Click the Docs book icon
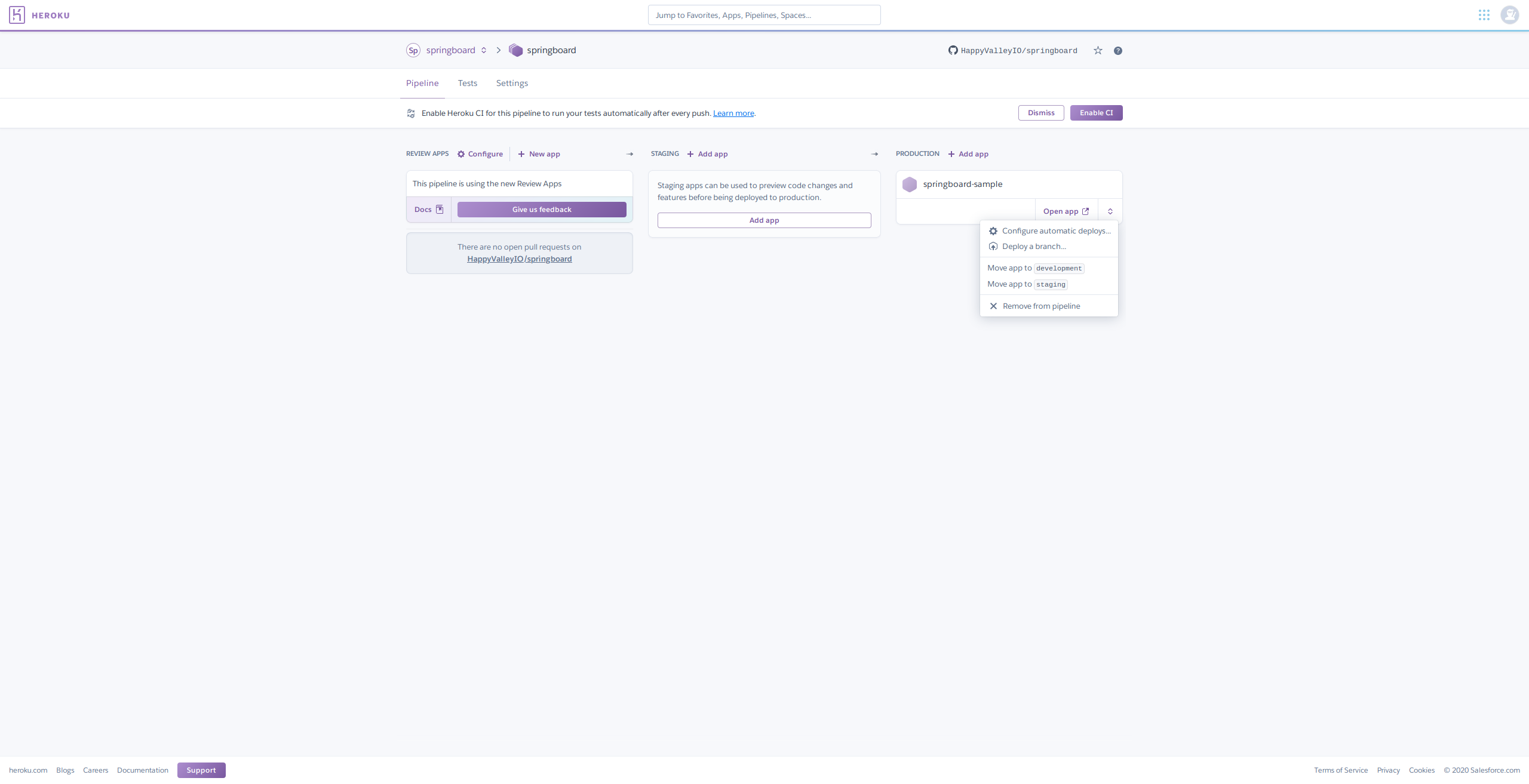 (440, 209)
